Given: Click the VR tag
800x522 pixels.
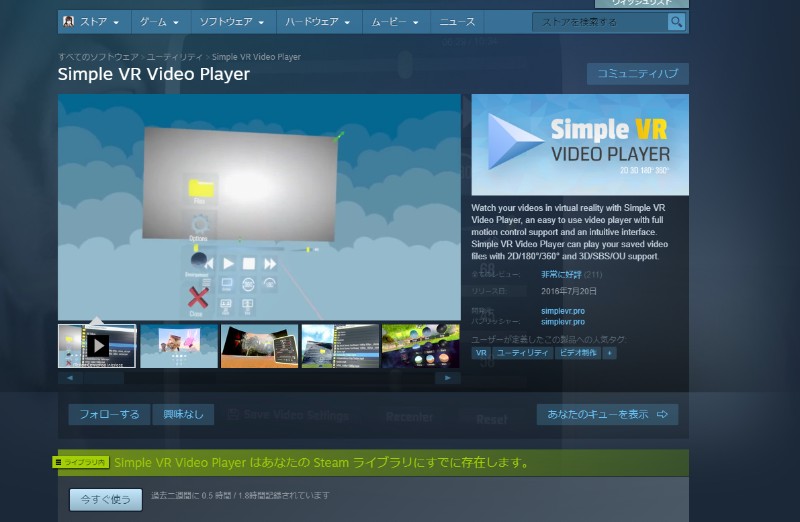Looking at the screenshot, I should tap(481, 353).
